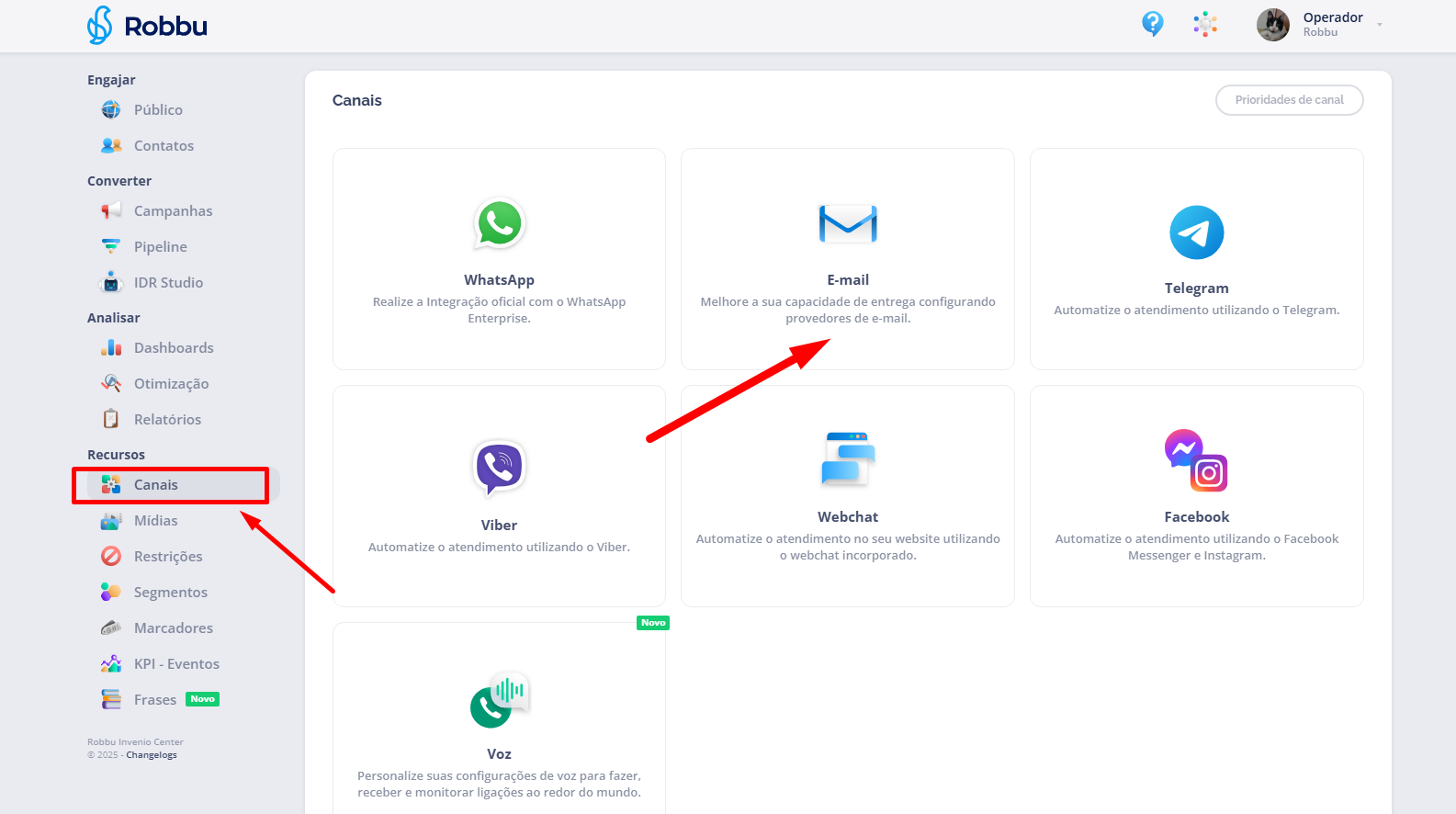Select Canais in the Recursos section
1456x814 pixels.
[156, 485]
